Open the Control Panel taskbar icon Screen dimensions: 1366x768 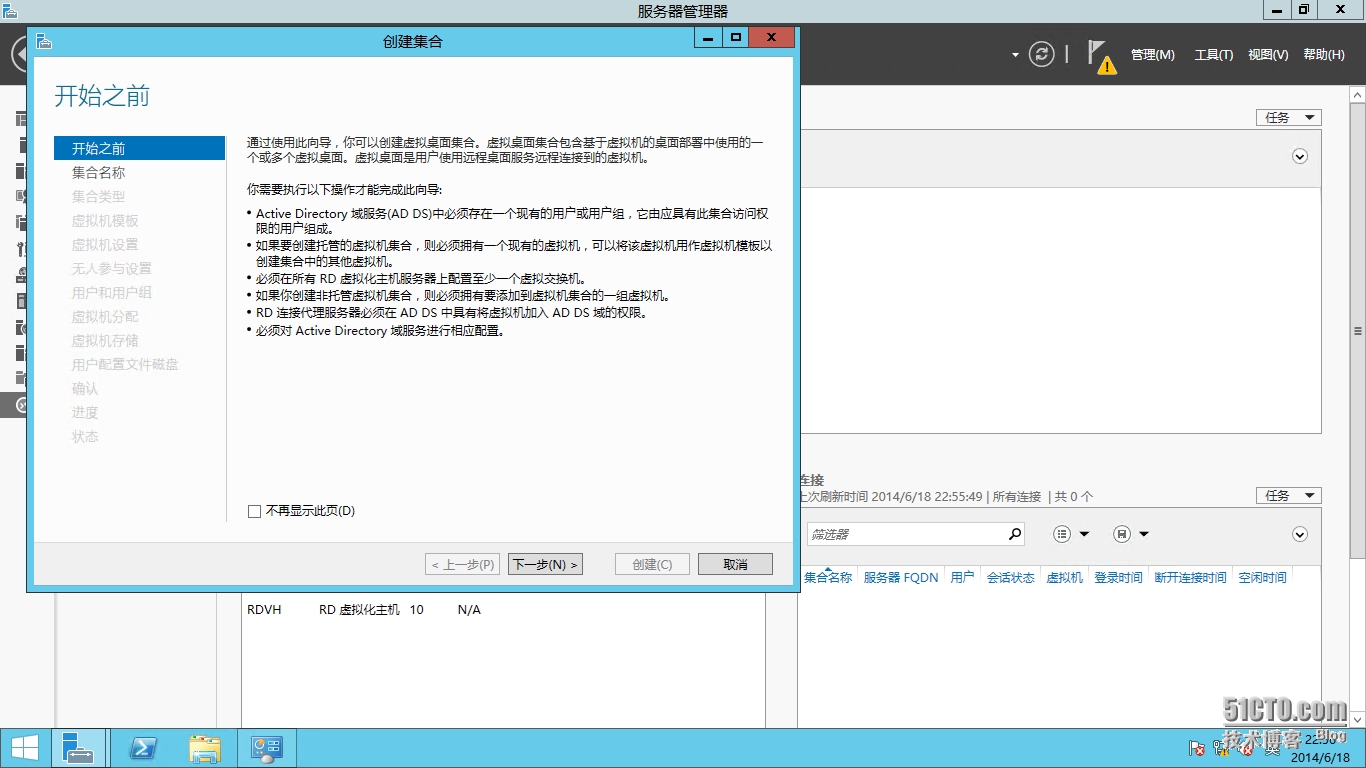[x=267, y=748]
